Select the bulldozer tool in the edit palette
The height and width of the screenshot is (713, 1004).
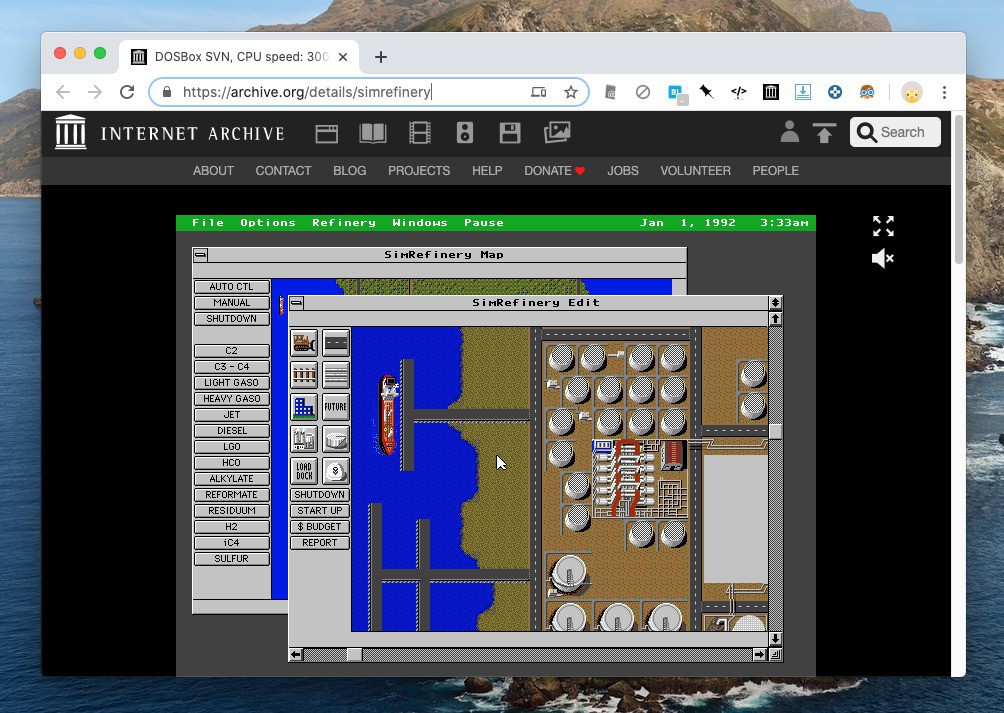tap(304, 343)
